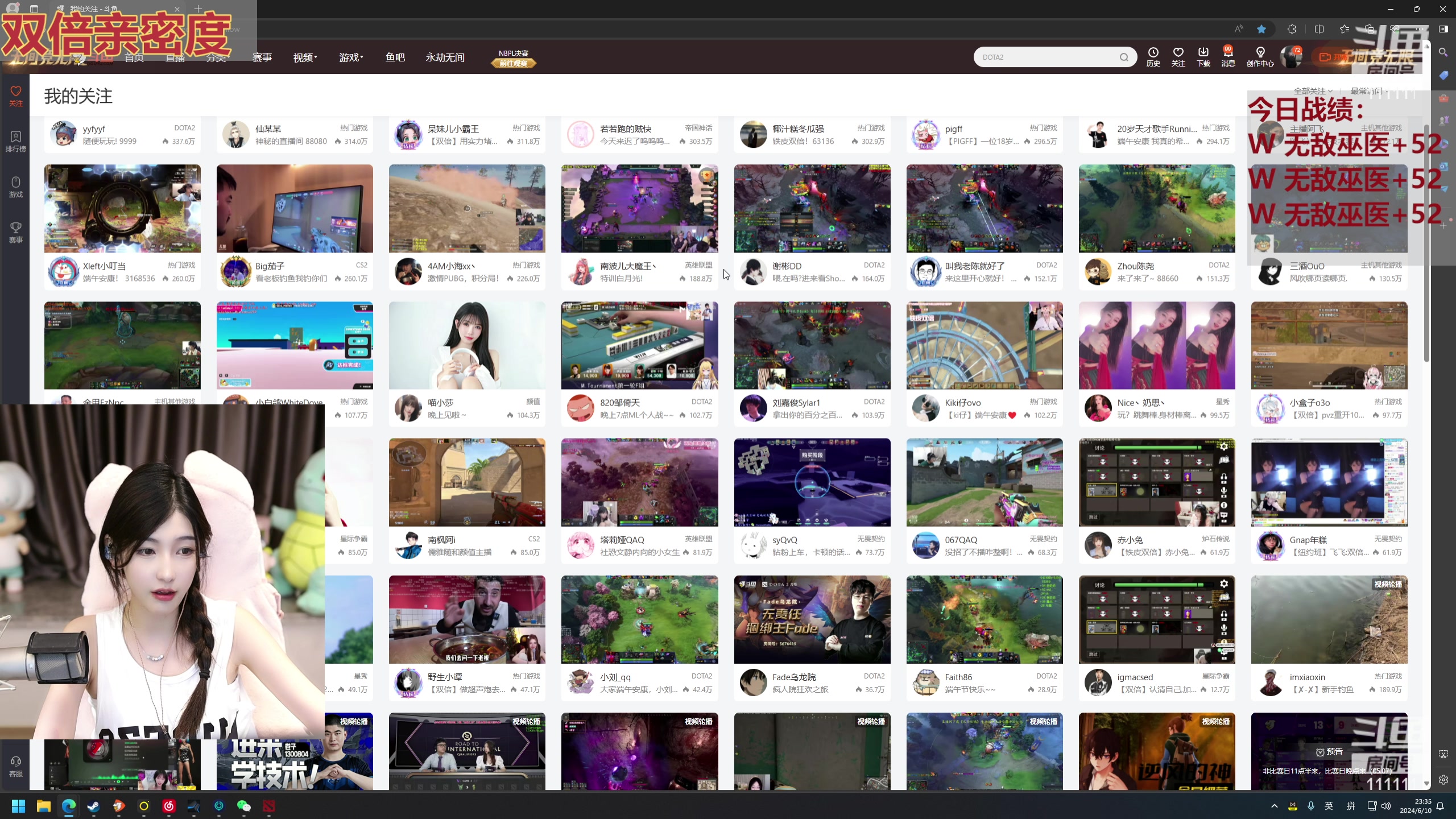Viewport: 1456px width, 819px height.
Task: Click the NBPL决赛 前往观赛 banner button
Action: coord(513,63)
